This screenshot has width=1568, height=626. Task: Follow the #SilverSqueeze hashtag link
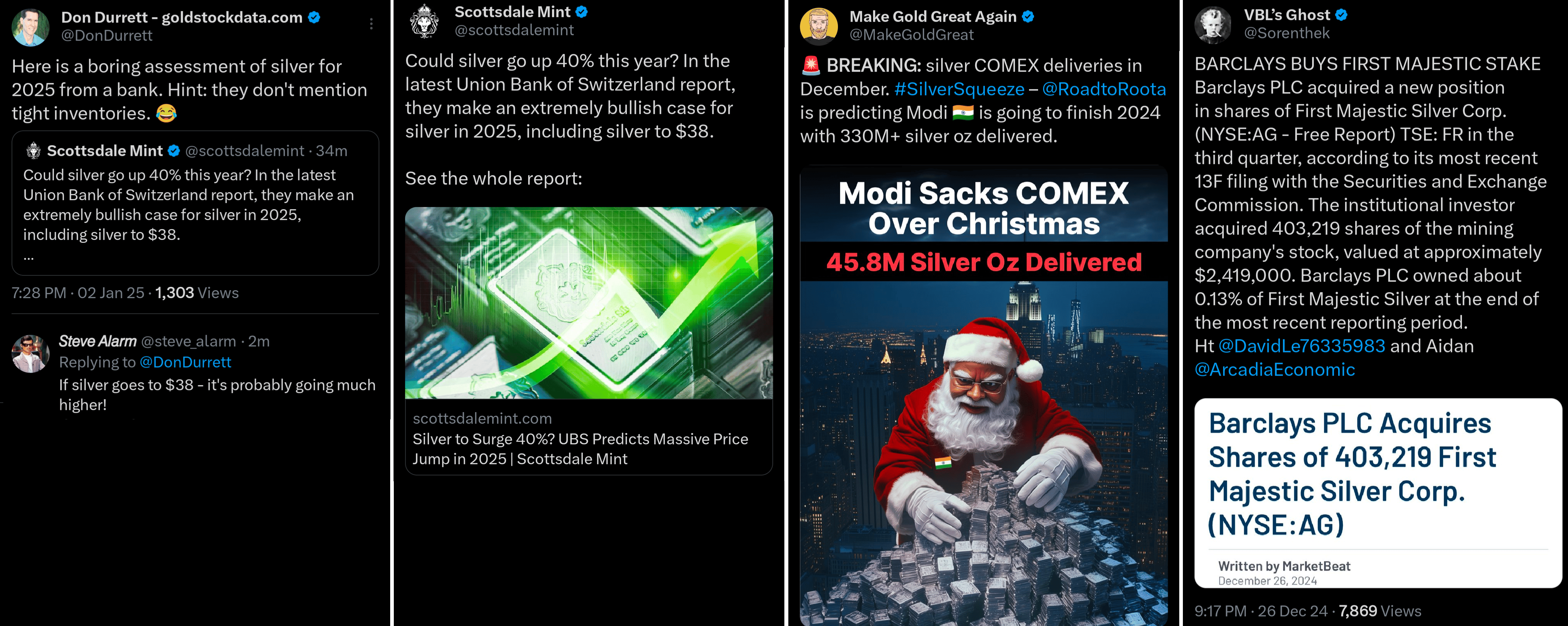959,89
